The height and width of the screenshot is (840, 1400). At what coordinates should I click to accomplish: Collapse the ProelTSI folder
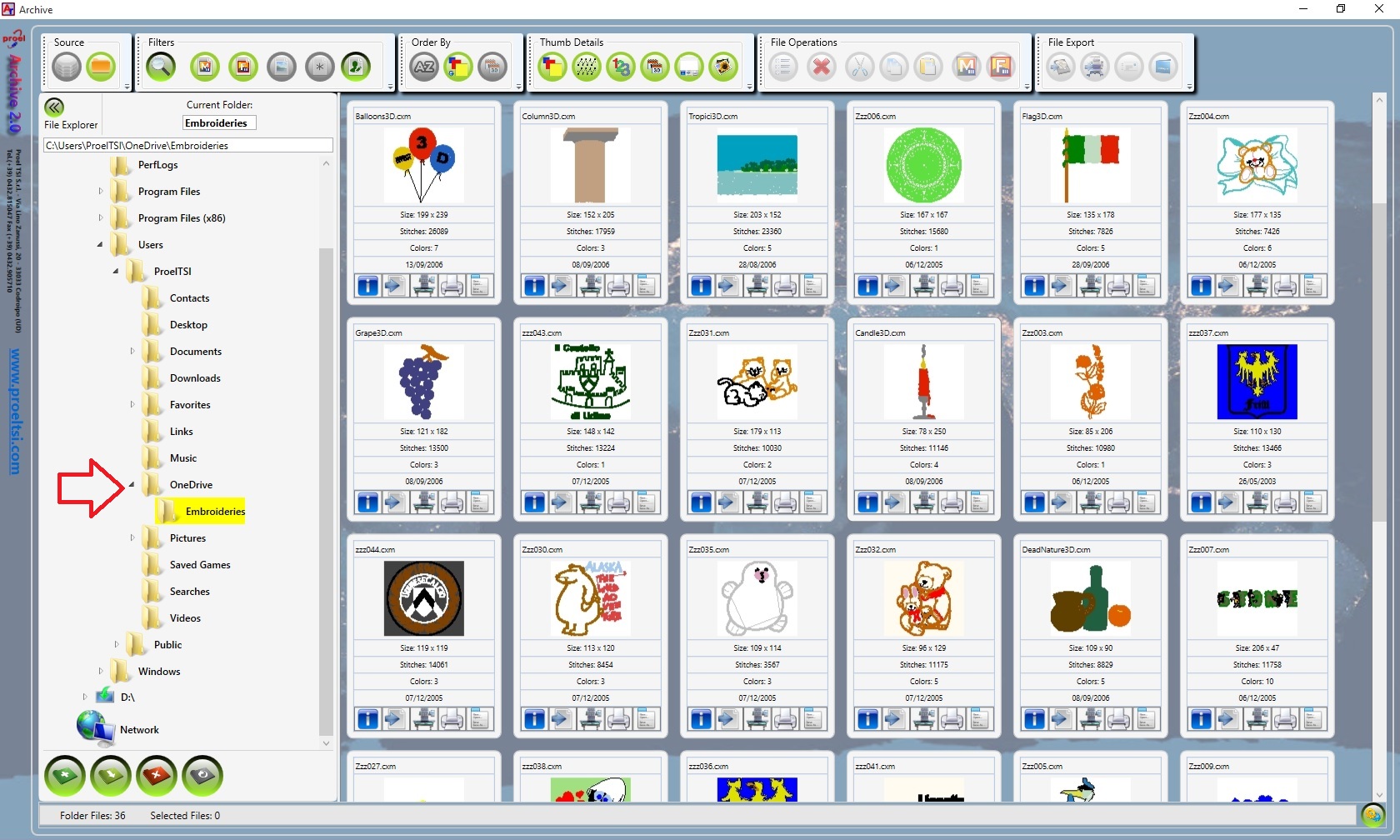116,271
